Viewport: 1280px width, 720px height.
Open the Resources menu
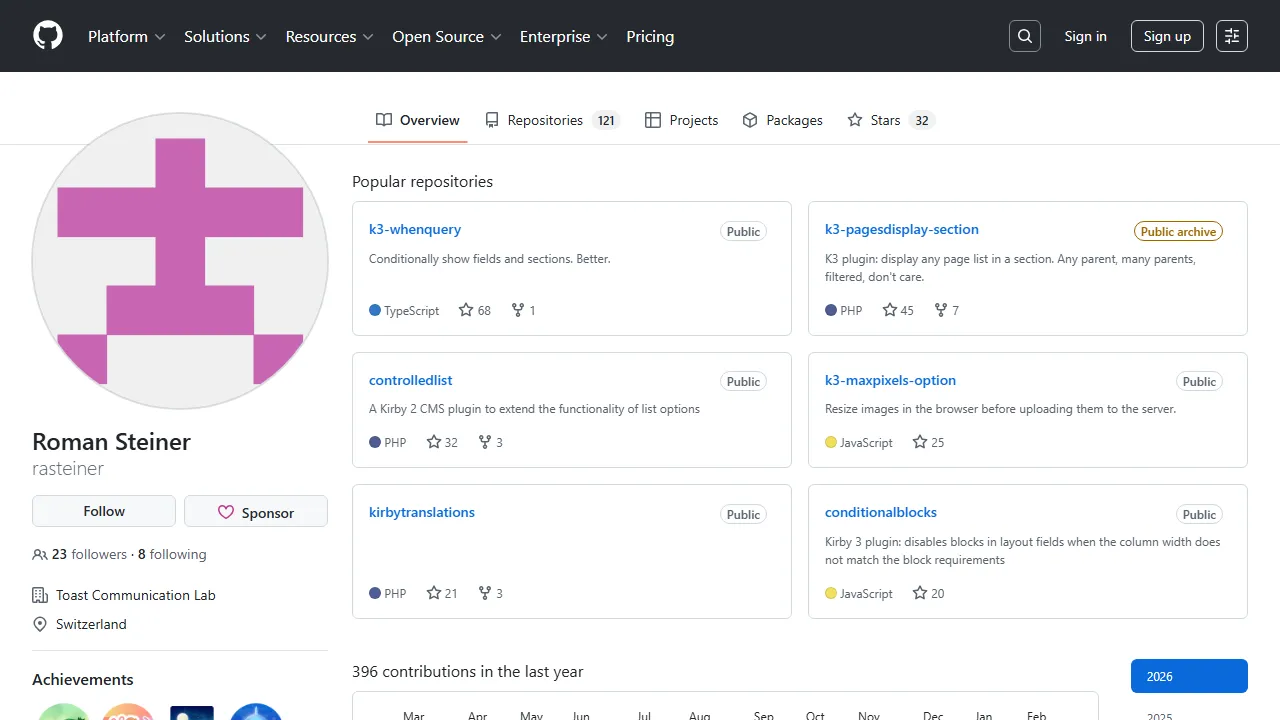(329, 36)
